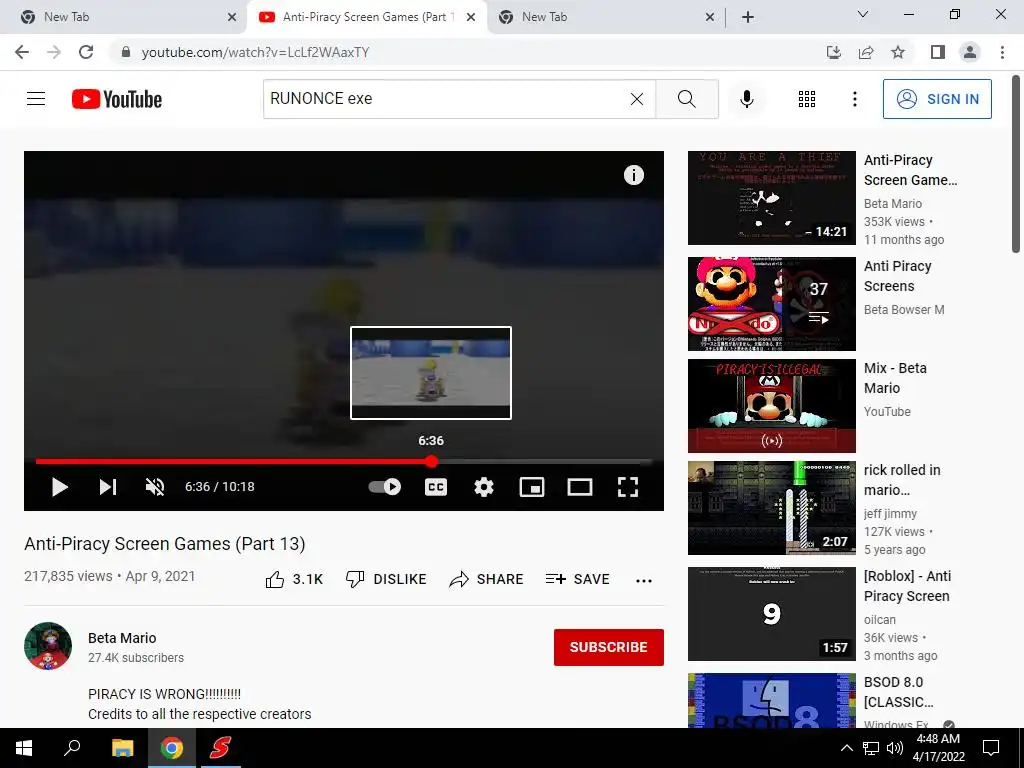Viewport: 1024px width, 768px height.
Task: Click the page vertical scrollbar
Action: coord(1016,164)
